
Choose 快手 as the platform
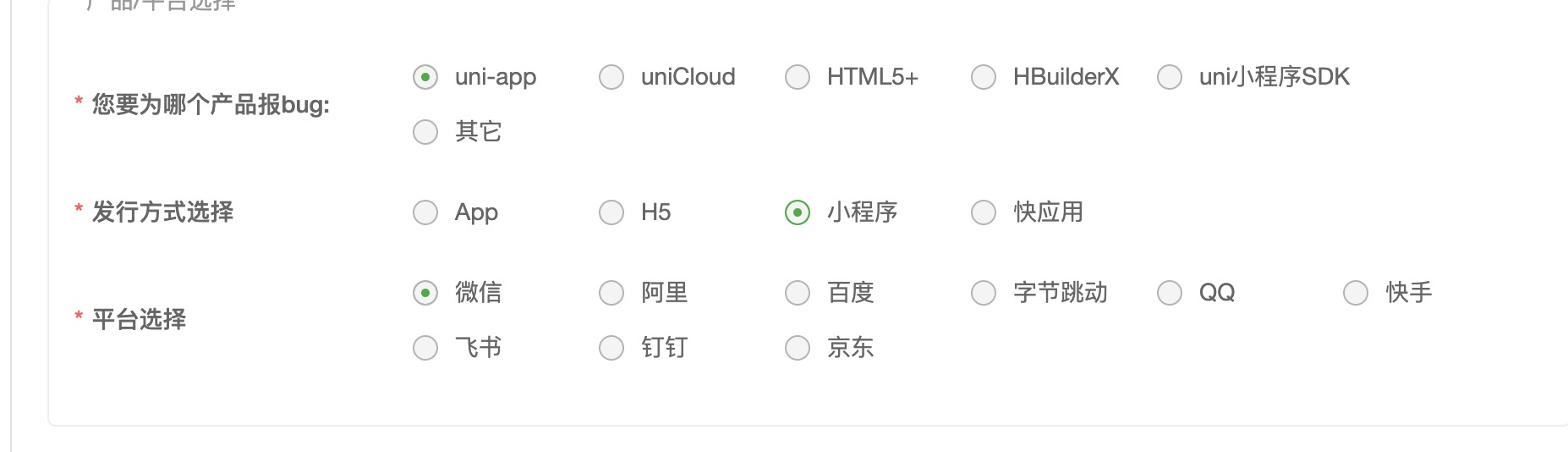[x=1356, y=293]
